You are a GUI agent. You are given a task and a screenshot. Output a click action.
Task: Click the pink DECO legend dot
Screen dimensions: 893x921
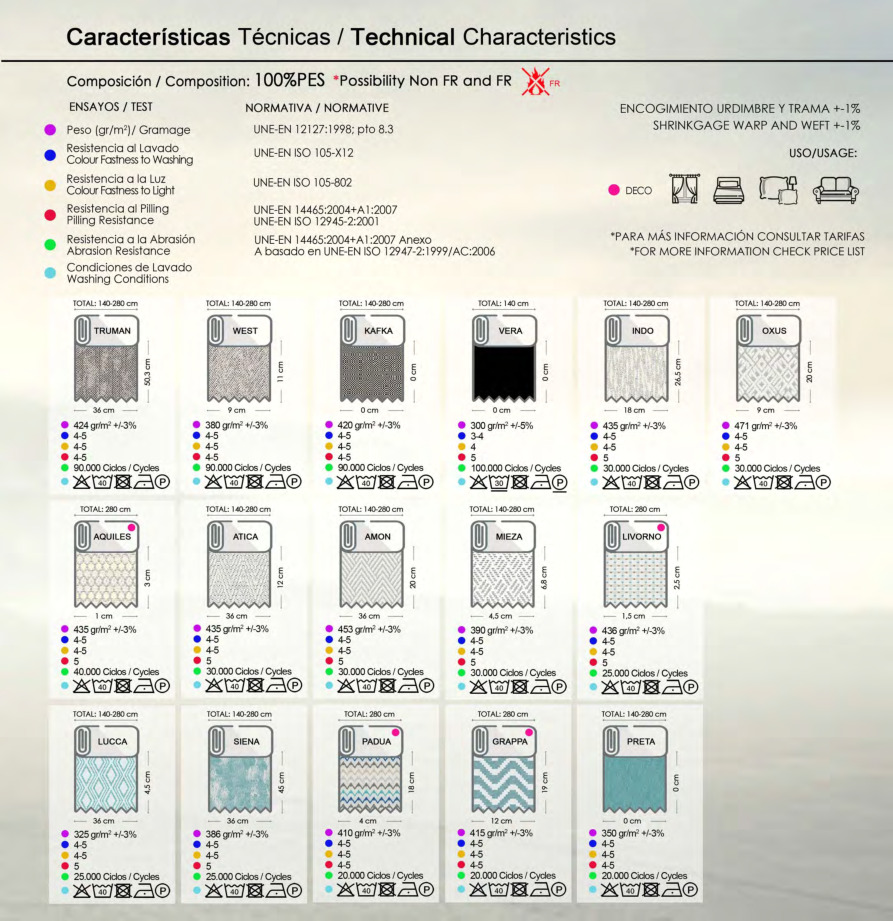[x=614, y=190]
